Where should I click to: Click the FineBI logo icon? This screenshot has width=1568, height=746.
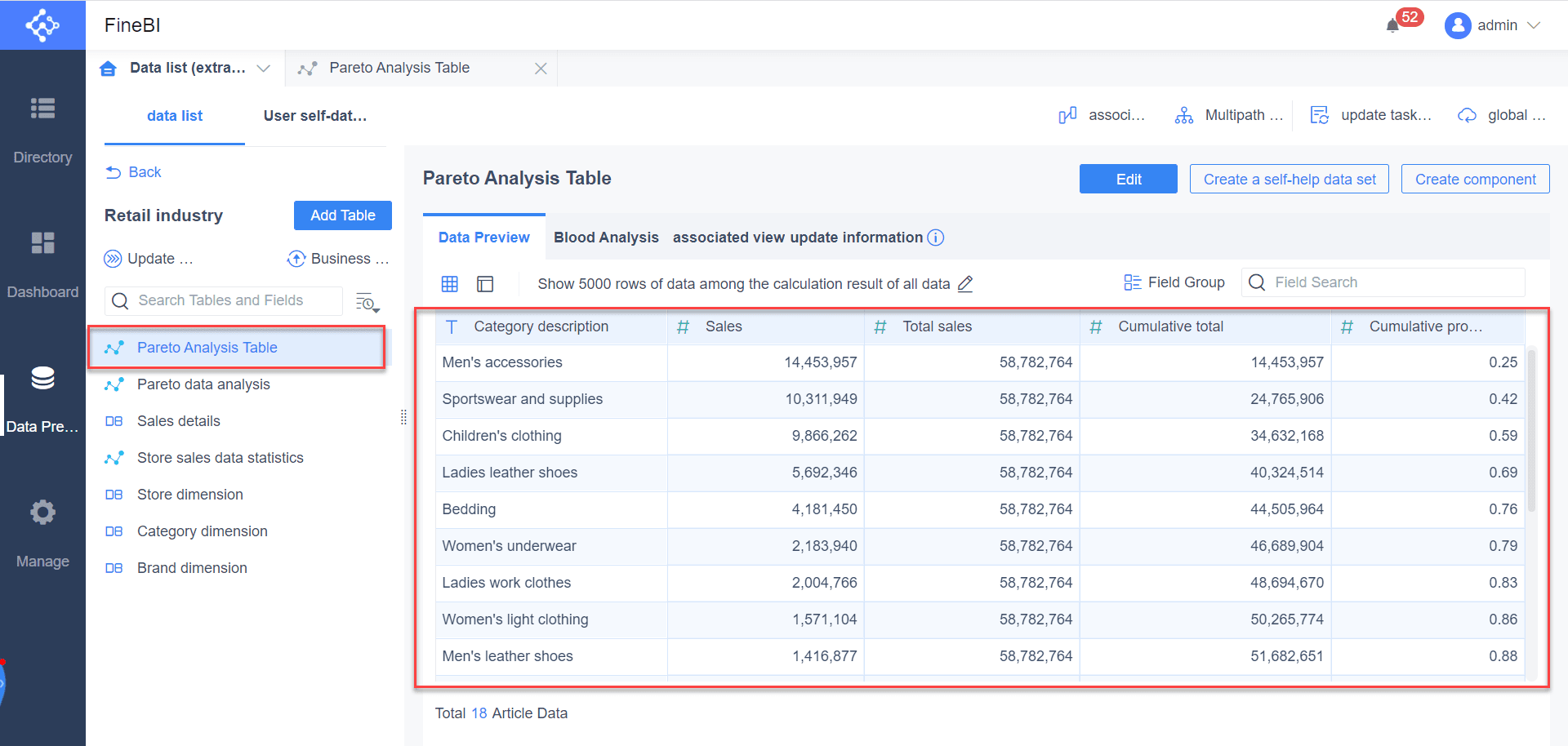(x=42, y=25)
